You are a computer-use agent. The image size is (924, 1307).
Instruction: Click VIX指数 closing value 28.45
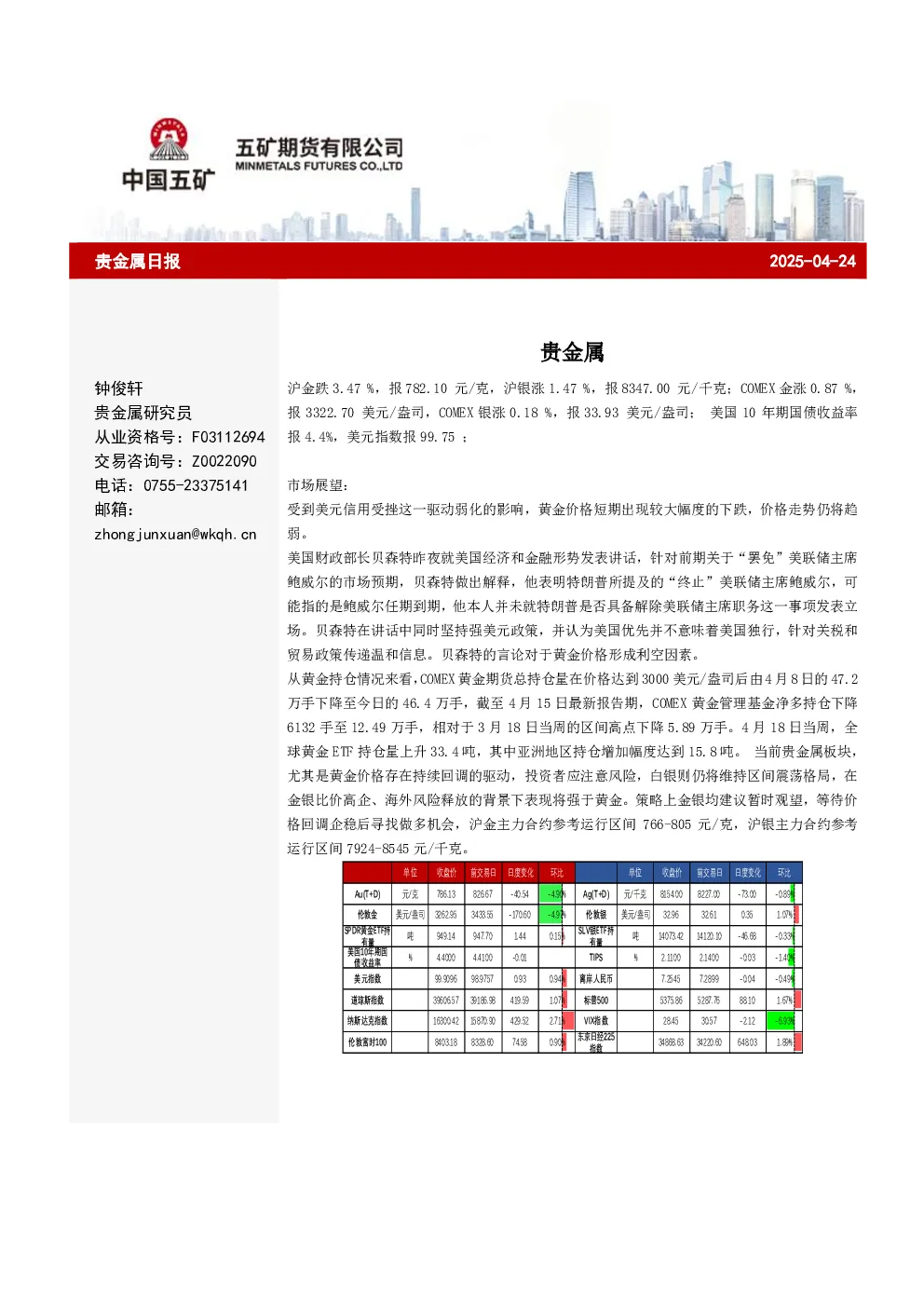pyautogui.click(x=672, y=1022)
